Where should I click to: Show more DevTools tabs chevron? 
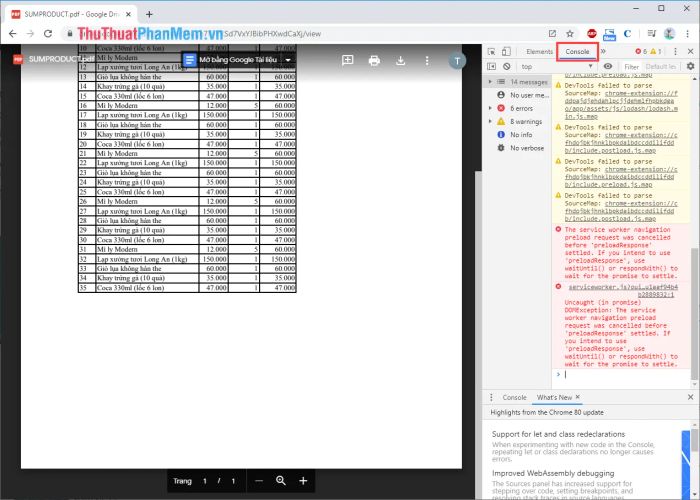(x=603, y=51)
